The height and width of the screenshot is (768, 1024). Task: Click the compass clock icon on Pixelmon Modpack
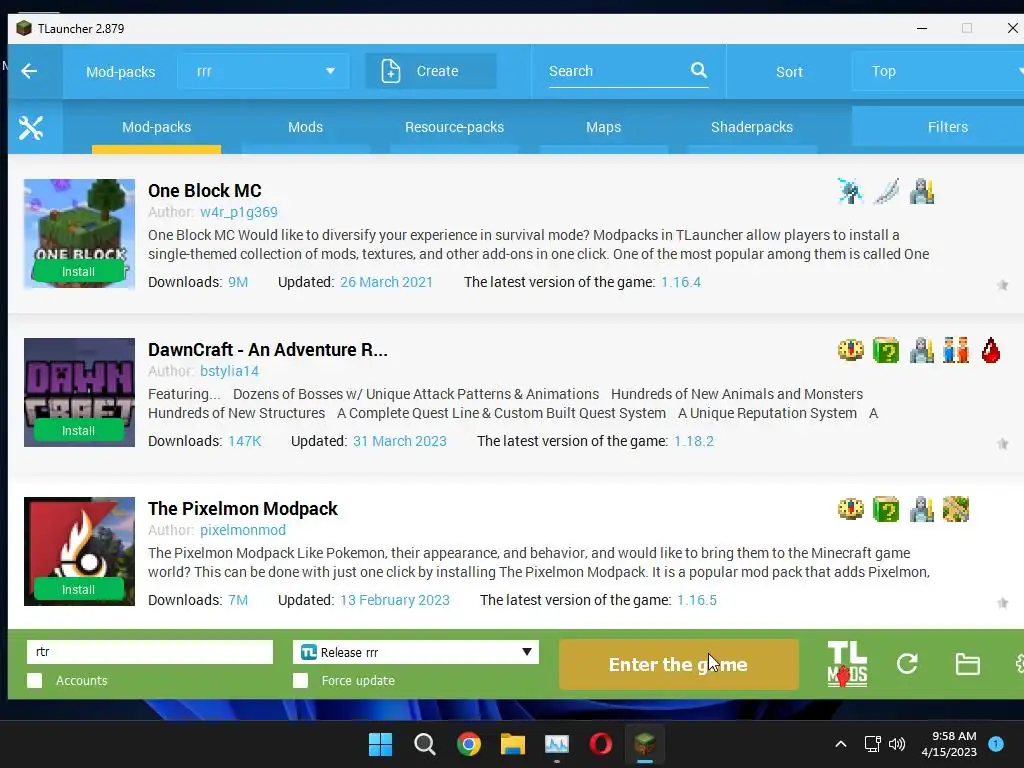(x=850, y=509)
